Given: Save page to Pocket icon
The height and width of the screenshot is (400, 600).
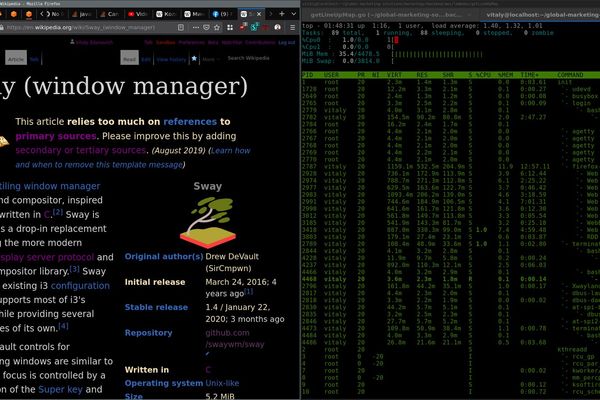Looking at the screenshot, I should coord(206,28).
